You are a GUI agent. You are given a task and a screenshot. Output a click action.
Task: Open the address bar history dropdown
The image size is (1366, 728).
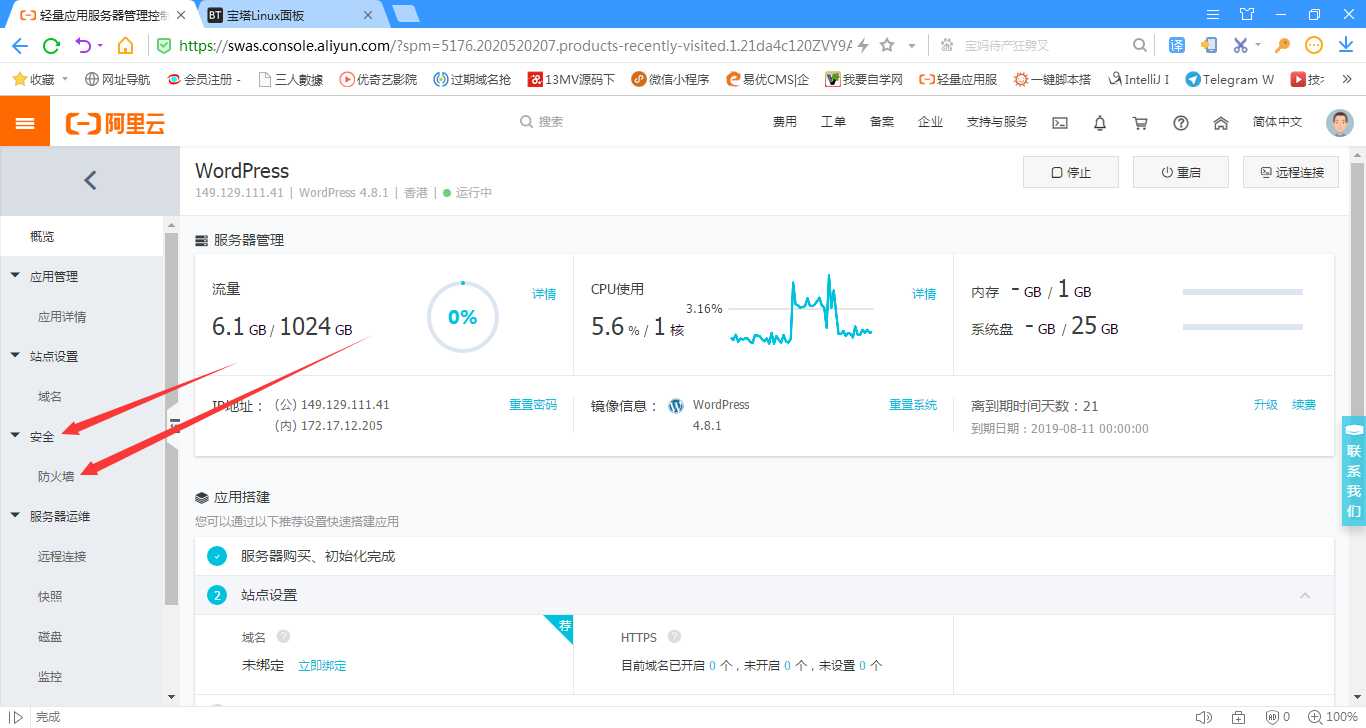pos(912,45)
